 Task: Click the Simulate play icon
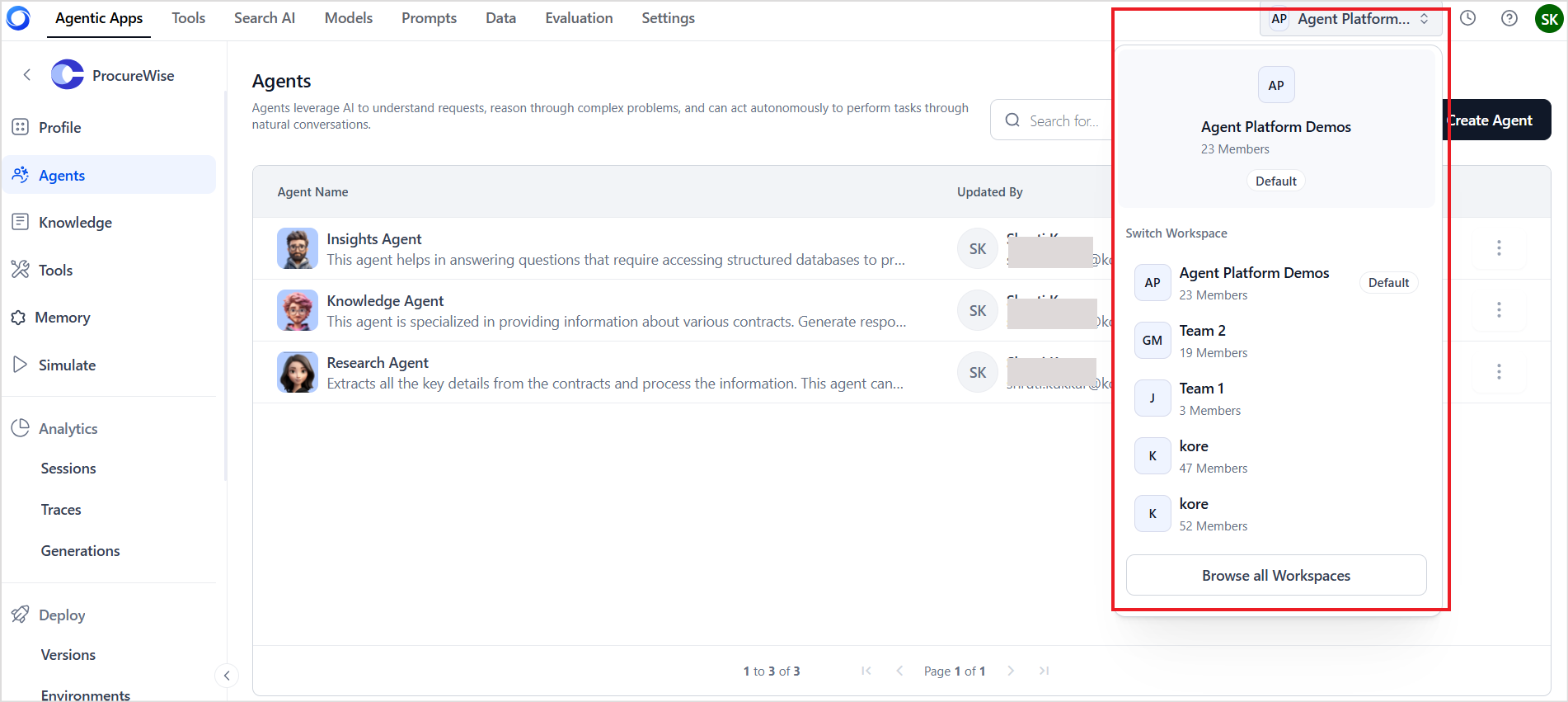click(x=21, y=365)
